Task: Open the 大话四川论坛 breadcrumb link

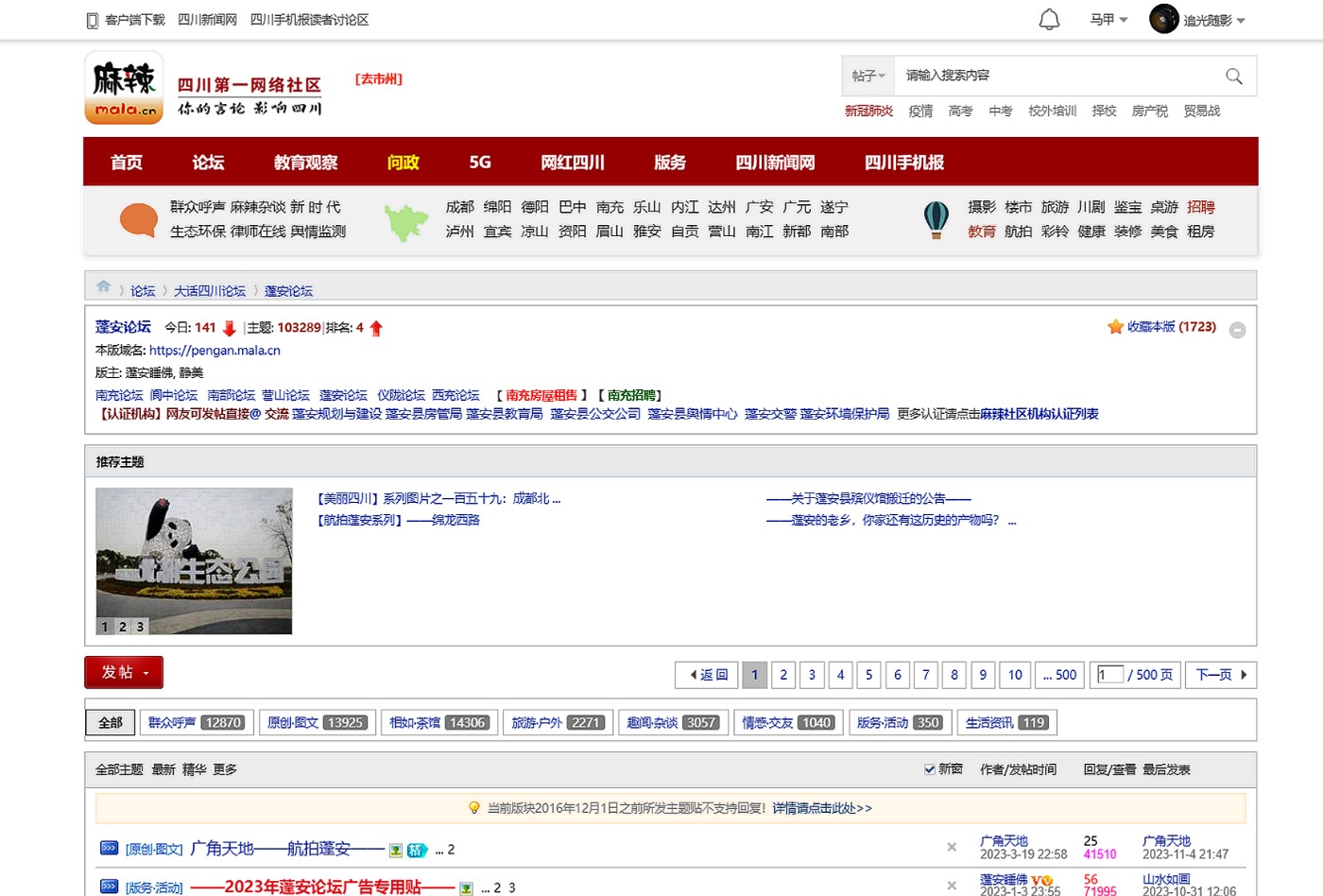Action: point(210,291)
